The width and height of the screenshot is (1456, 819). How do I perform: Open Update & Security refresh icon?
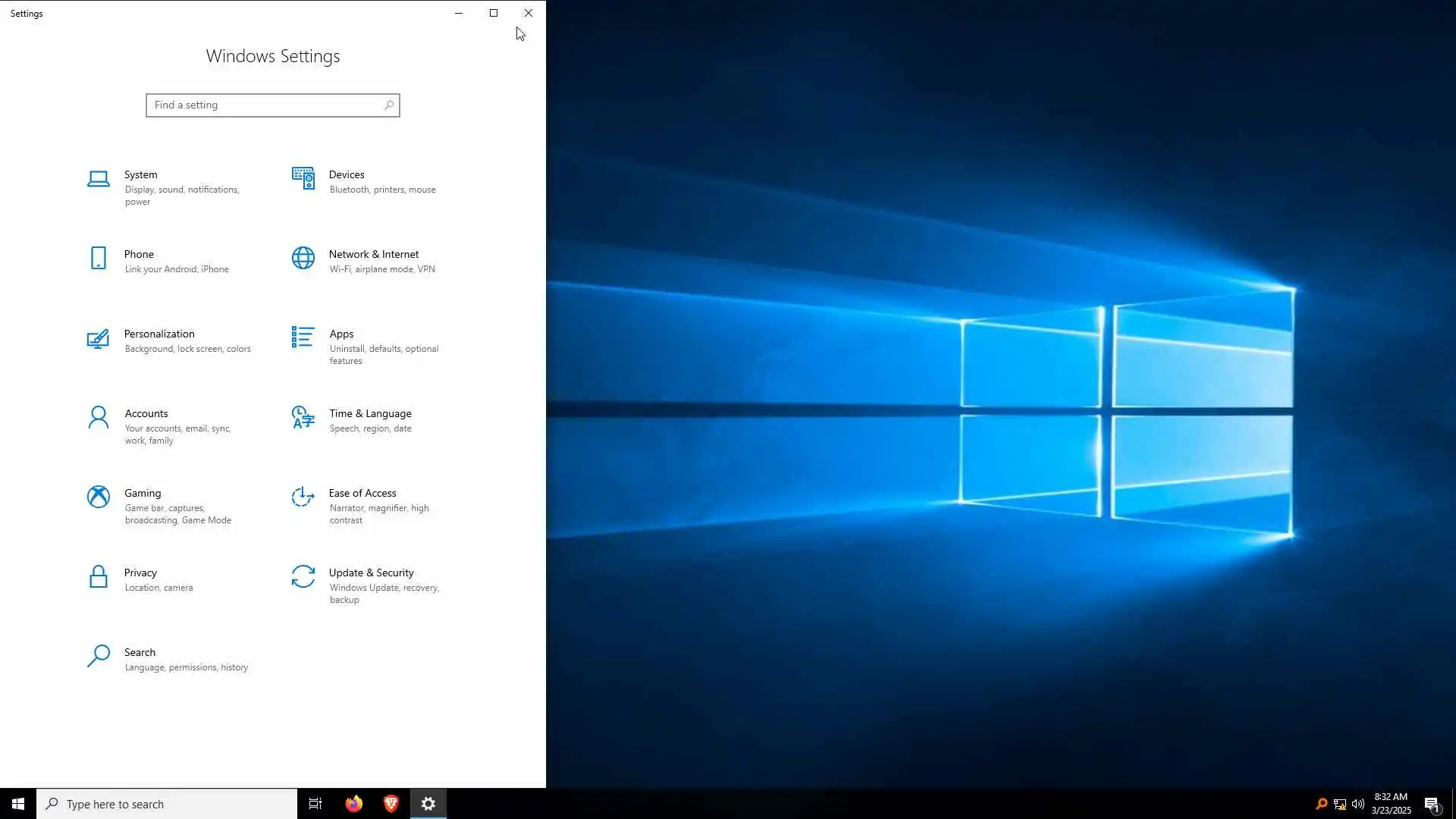pos(303,577)
